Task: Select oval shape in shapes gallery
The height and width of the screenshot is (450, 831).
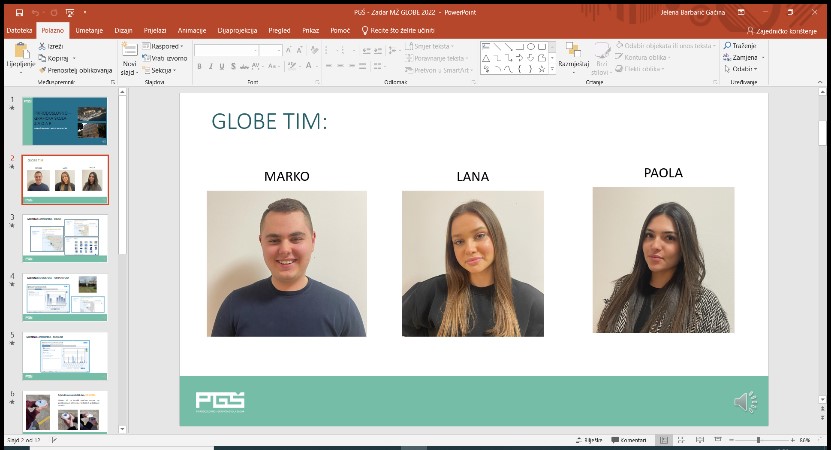Action: [531, 47]
